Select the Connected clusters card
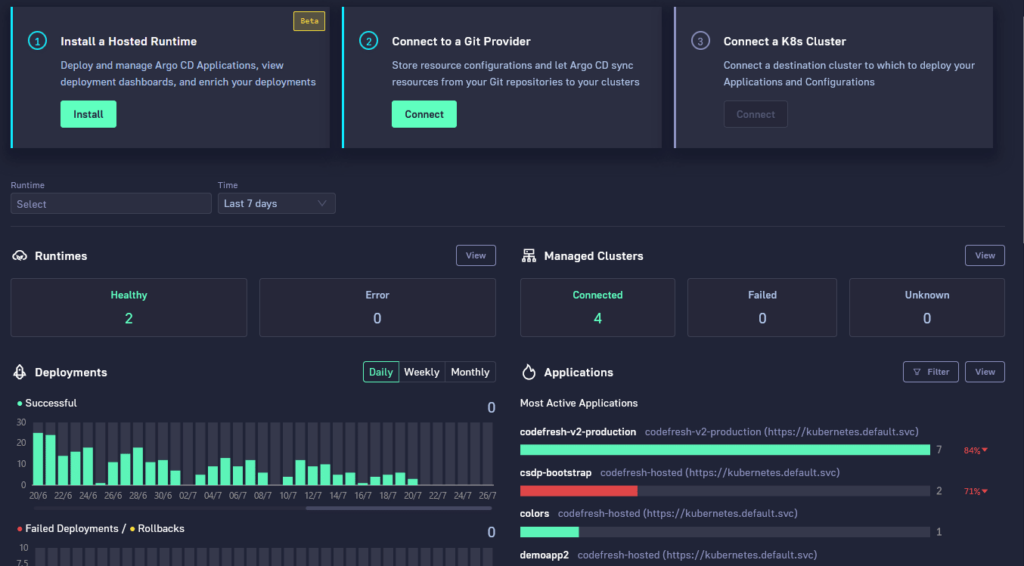Viewport: 1024px width, 566px height. click(x=597, y=307)
